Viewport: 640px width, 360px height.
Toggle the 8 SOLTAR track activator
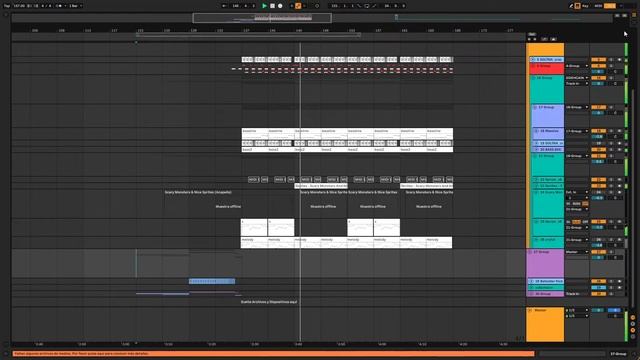[x=598, y=60]
